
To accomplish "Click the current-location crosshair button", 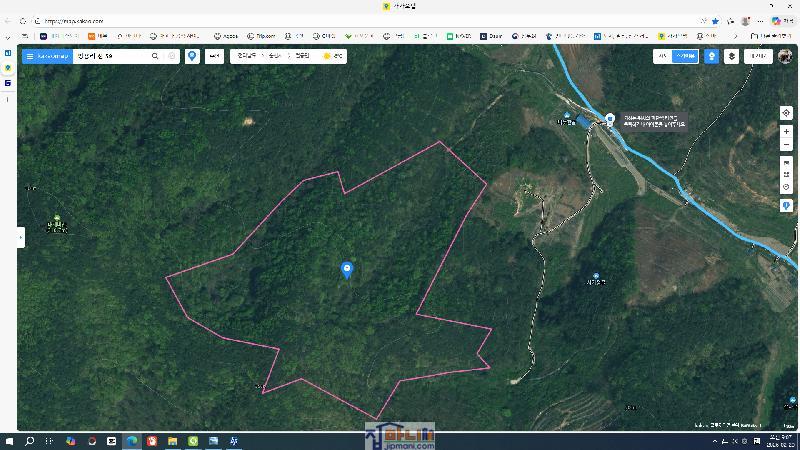I will [x=786, y=113].
